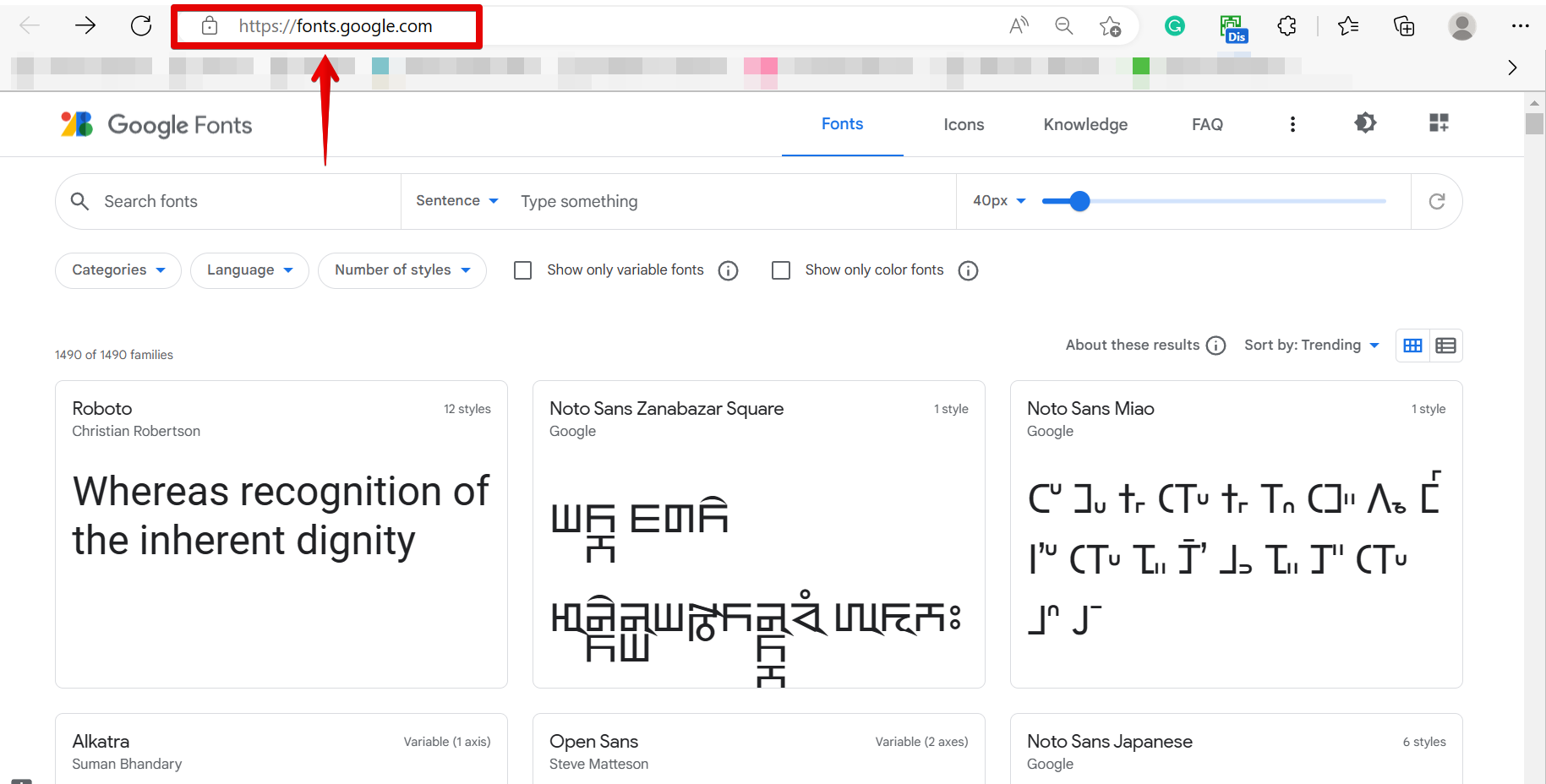
Task: Open the Roboto font card title
Action: [102, 409]
